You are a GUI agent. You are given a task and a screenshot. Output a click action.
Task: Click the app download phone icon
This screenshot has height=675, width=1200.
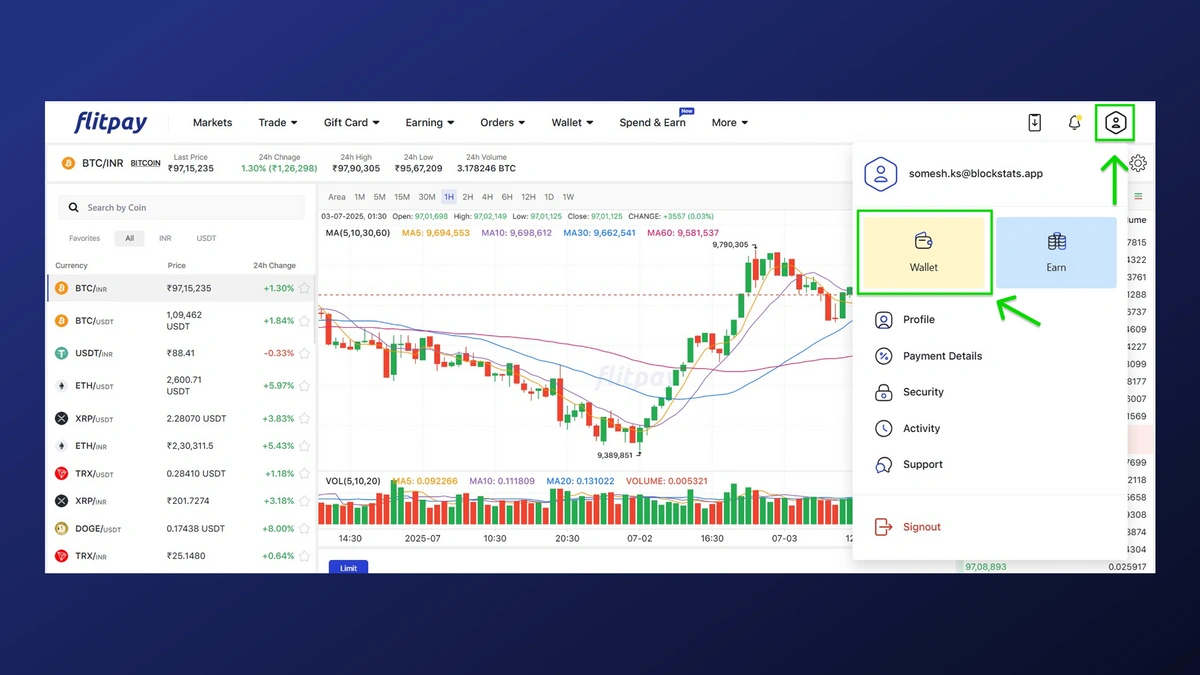[x=1035, y=123]
